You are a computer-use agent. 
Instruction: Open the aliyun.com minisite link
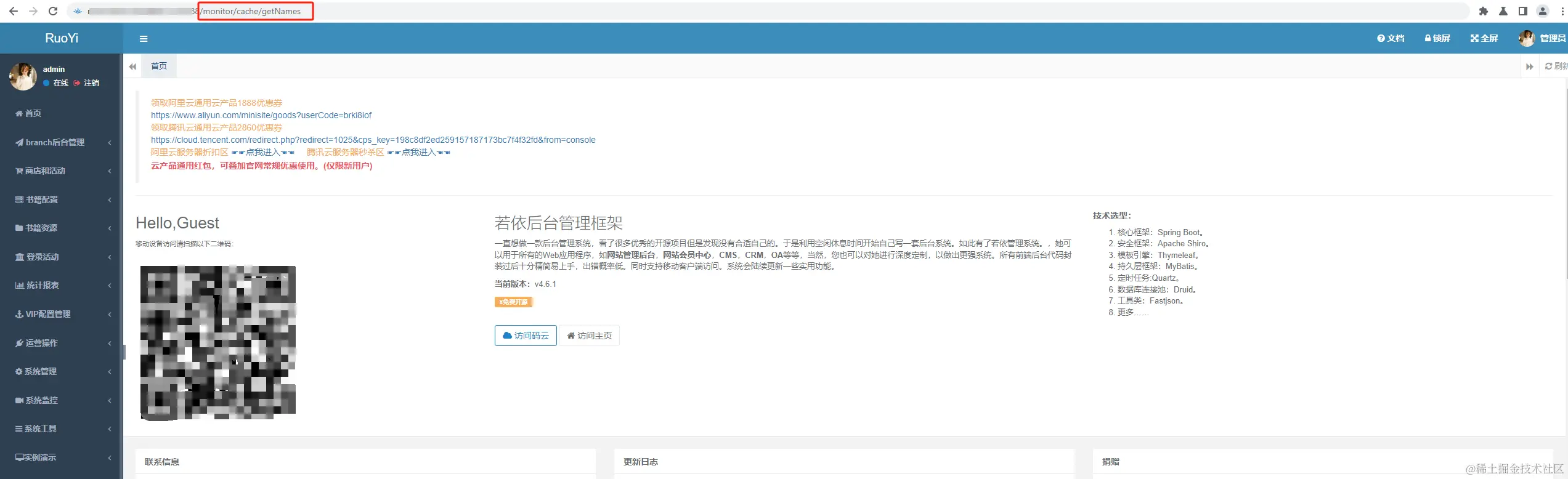(261, 115)
